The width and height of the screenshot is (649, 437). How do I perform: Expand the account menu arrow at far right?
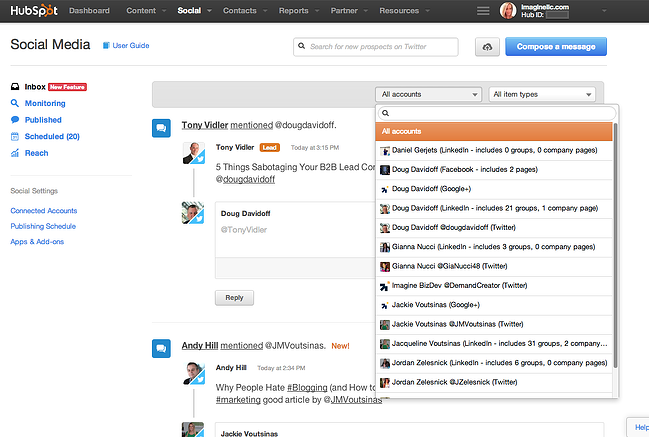click(x=604, y=11)
